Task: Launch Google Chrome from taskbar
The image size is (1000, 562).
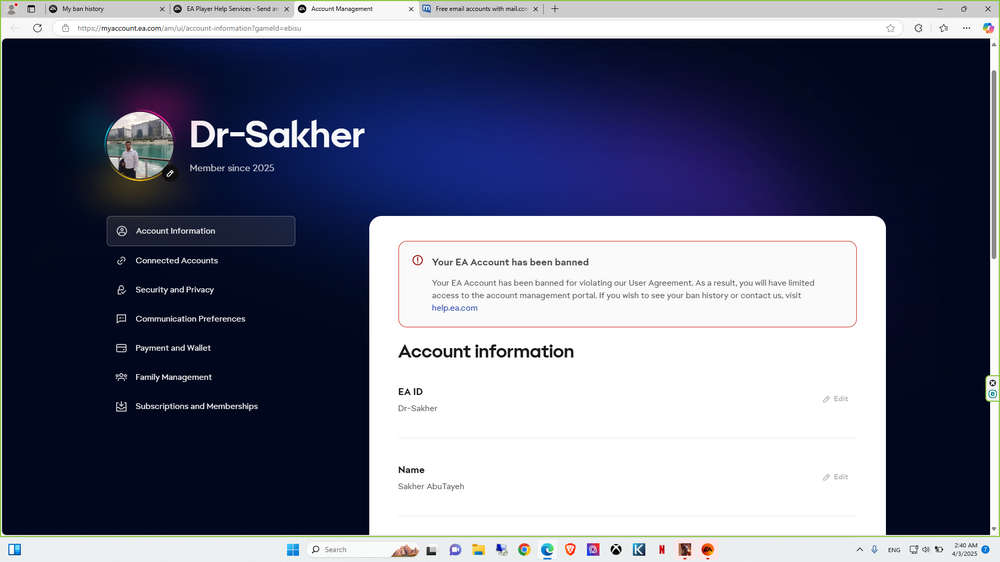Action: [524, 549]
